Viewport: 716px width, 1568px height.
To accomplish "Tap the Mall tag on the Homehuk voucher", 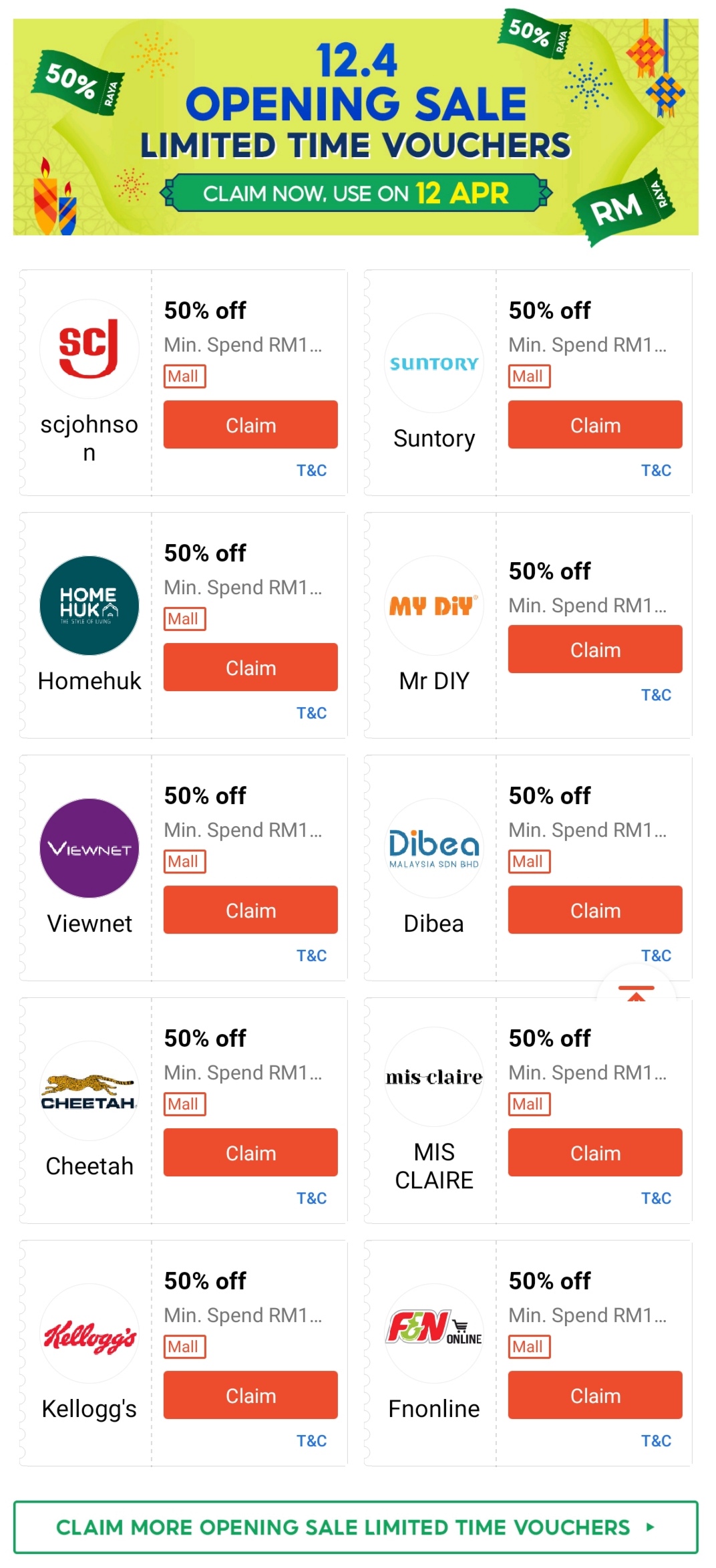I will 184,619.
